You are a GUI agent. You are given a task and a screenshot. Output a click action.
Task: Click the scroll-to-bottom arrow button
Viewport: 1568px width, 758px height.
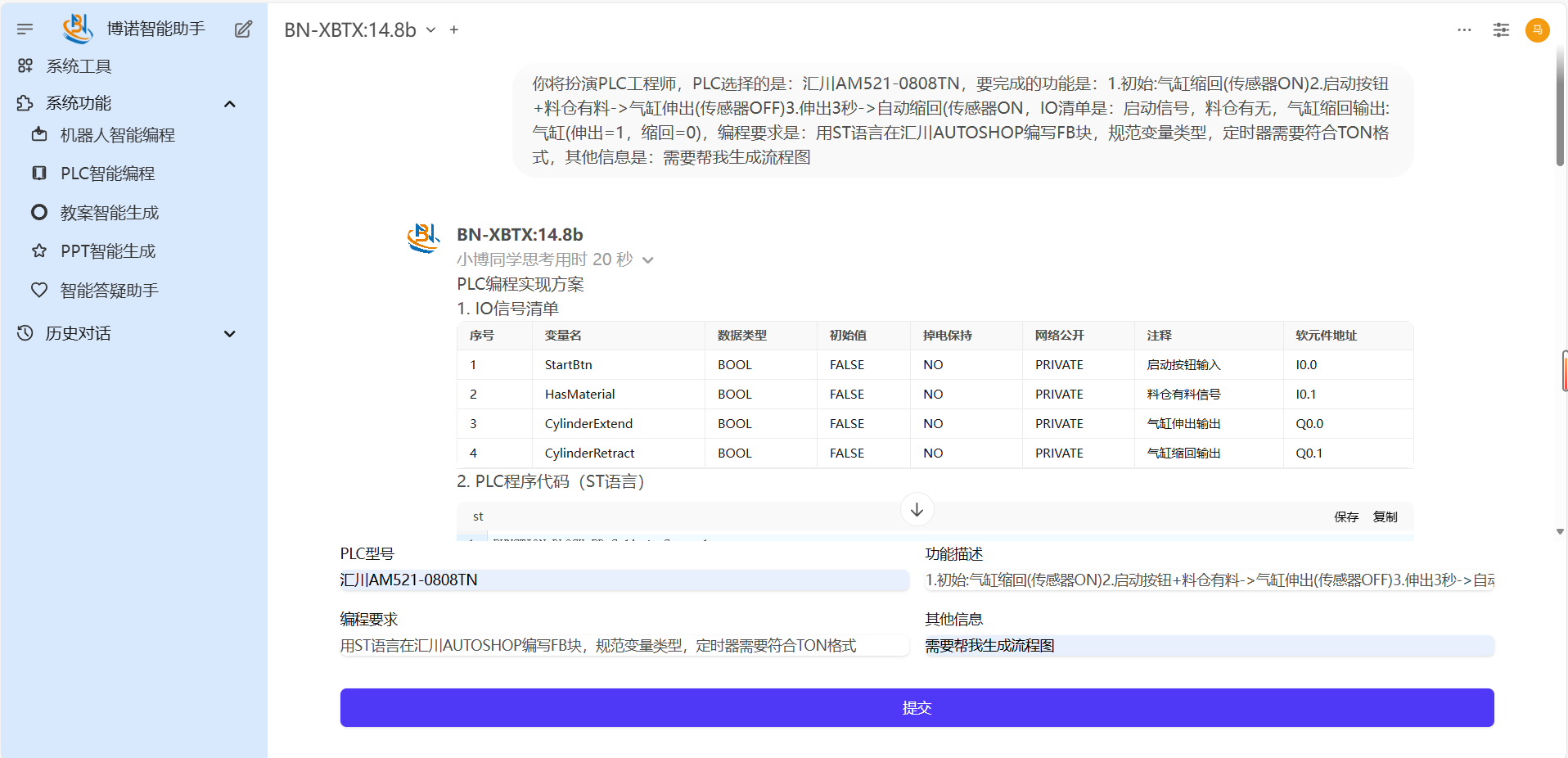[917, 509]
